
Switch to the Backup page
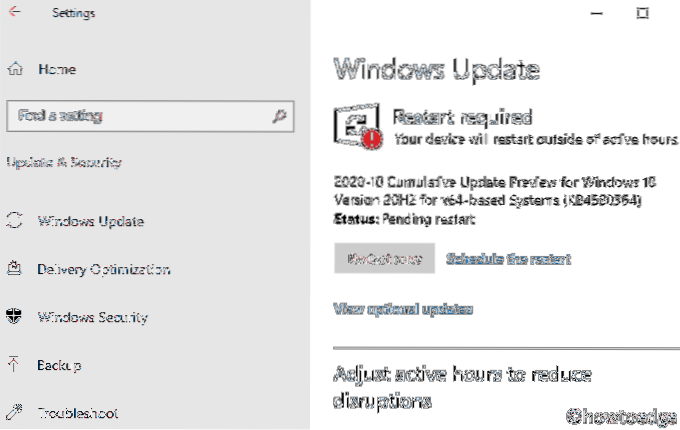click(59, 364)
